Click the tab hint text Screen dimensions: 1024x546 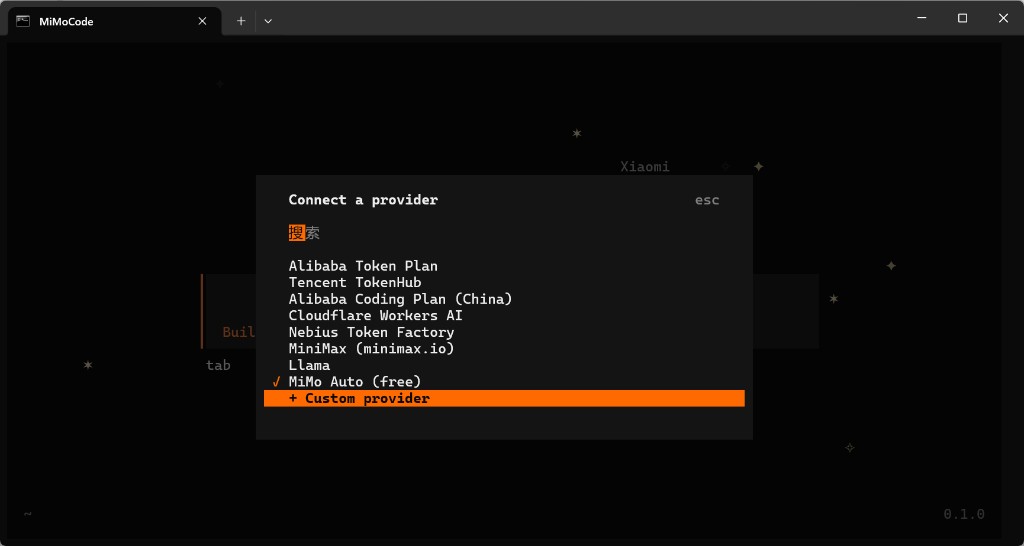(x=218, y=365)
